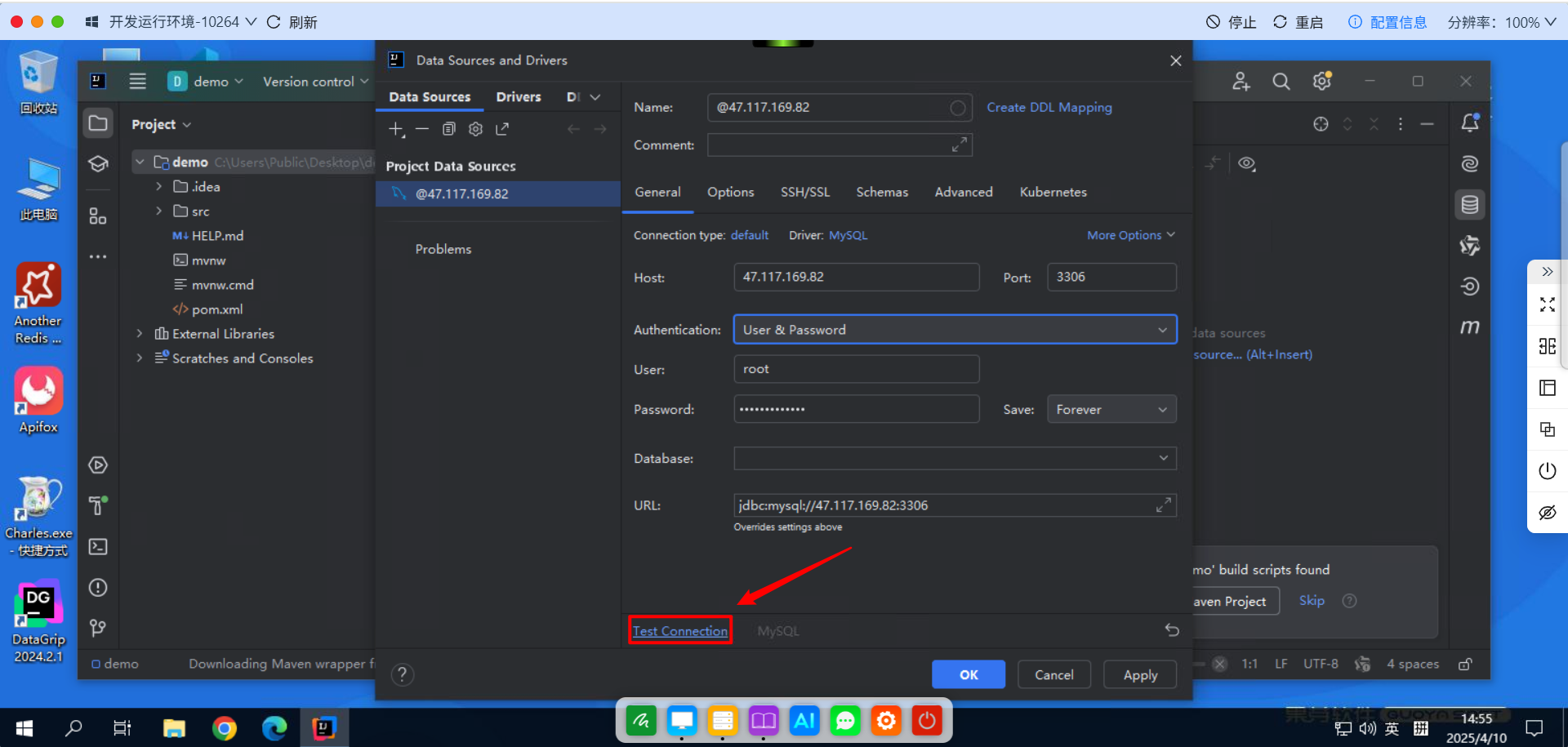Open the Project tool window folder icon
This screenshot has width=1568, height=747.
98,123
